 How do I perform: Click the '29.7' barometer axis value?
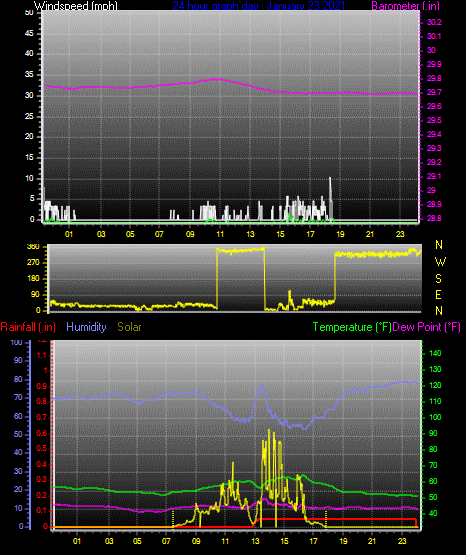(434, 92)
